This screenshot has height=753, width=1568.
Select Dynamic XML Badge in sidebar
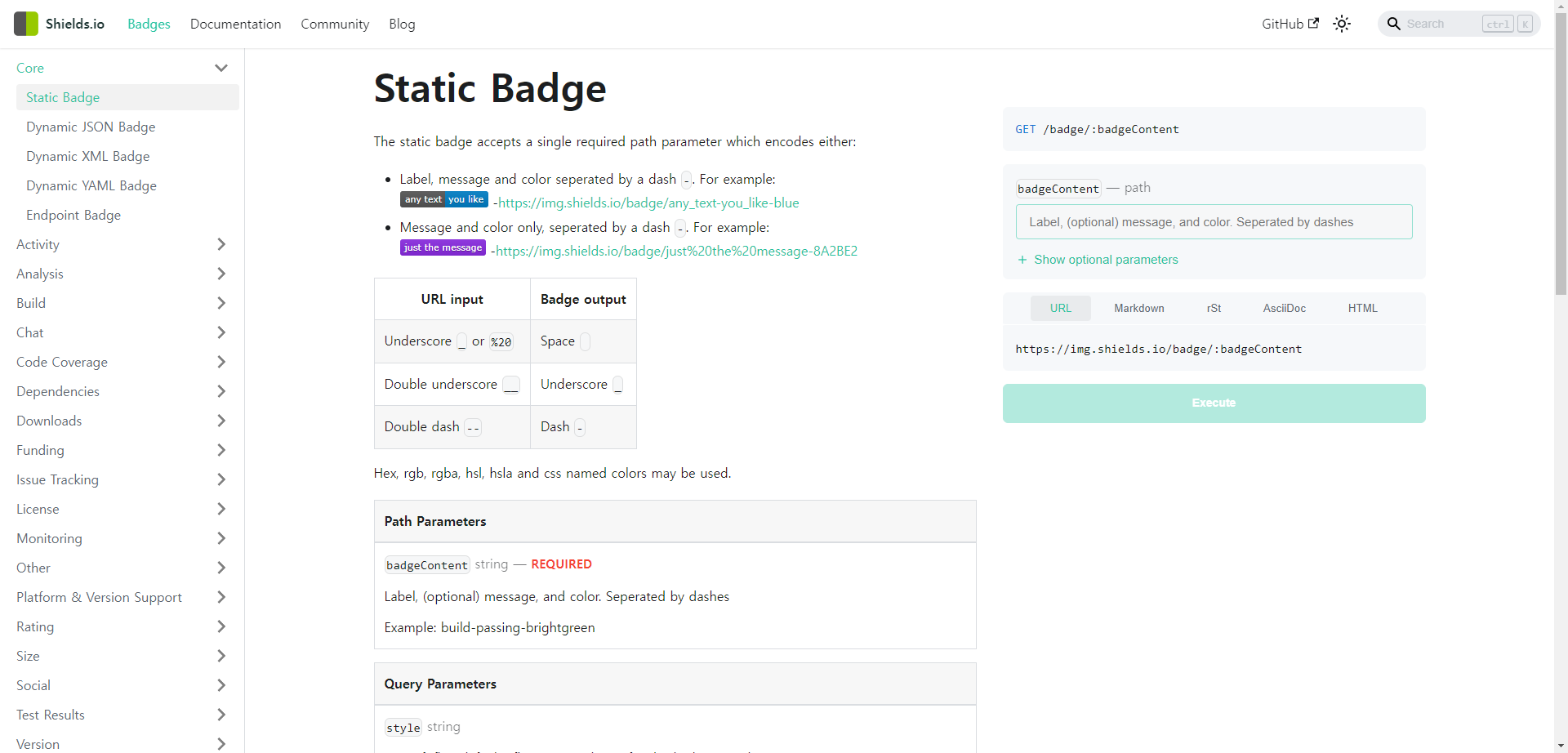pos(127,156)
